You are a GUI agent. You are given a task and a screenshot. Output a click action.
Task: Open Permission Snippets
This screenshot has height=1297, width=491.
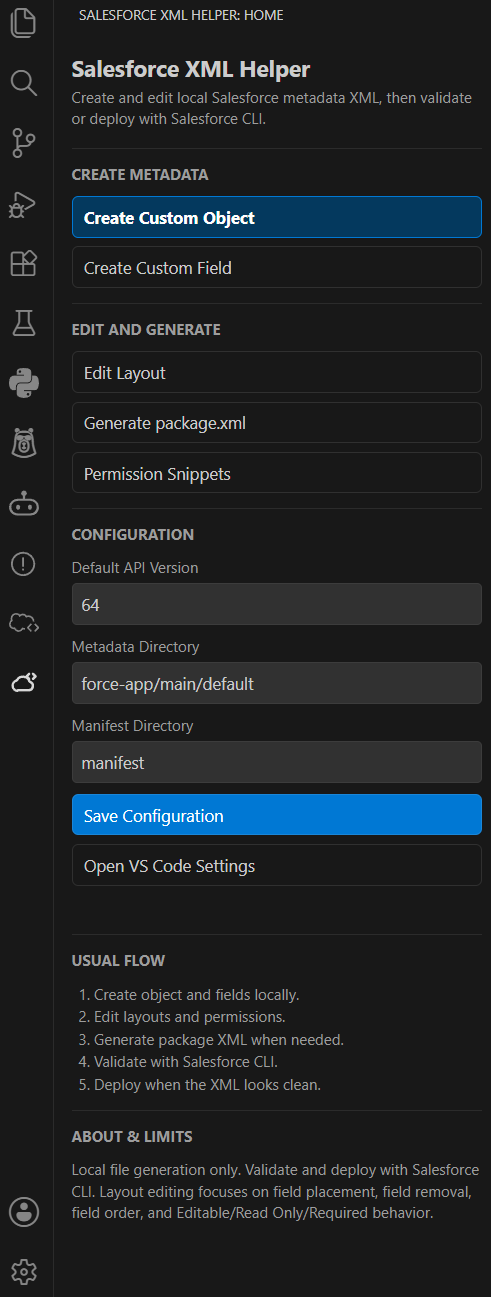coord(277,473)
